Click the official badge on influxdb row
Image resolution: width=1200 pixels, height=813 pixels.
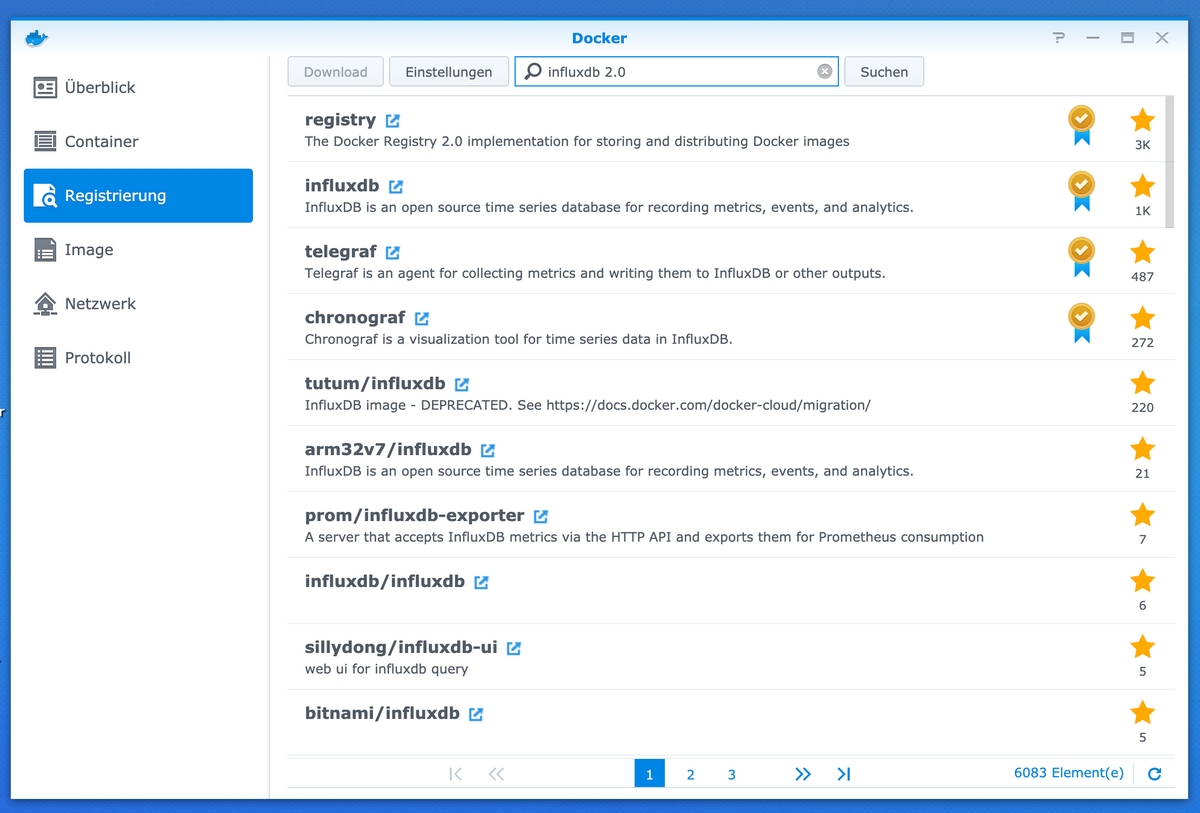pos(1081,192)
